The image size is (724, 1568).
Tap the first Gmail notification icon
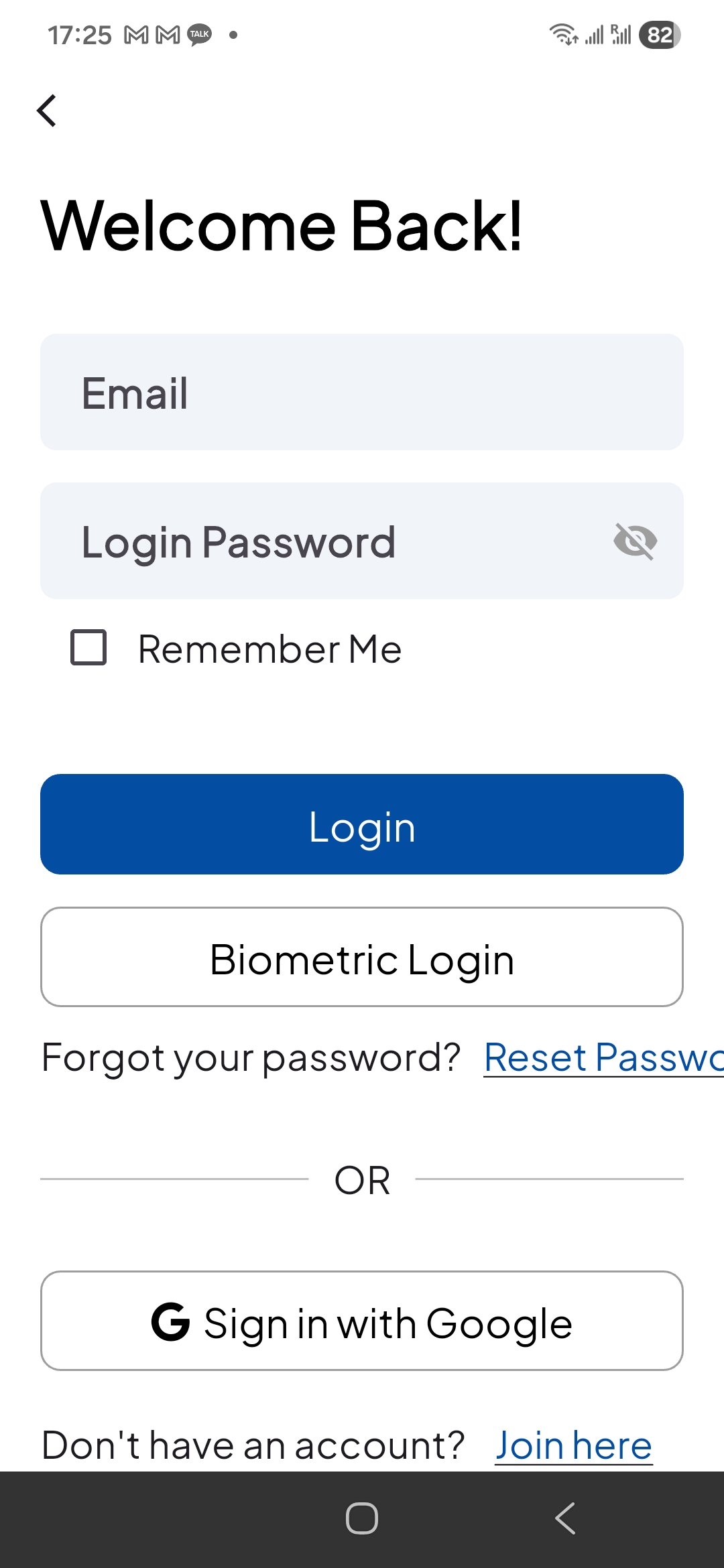pos(137,35)
